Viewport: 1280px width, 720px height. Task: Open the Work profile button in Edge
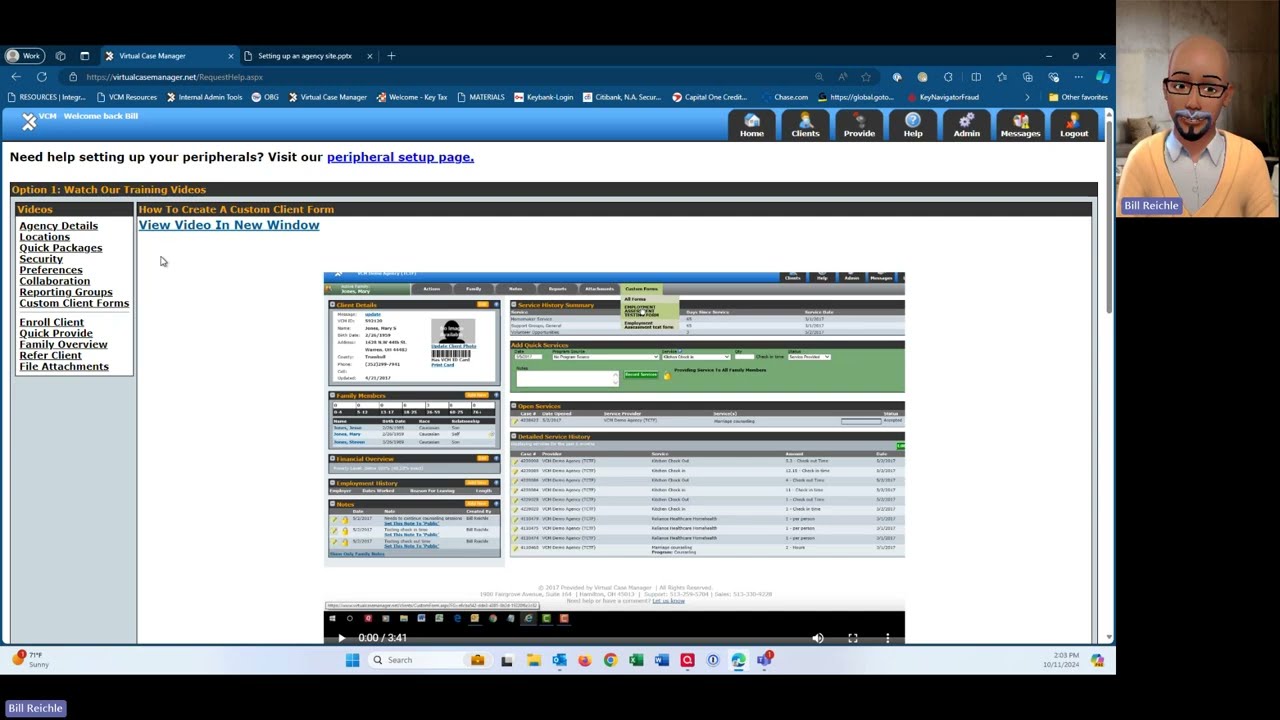(24, 56)
